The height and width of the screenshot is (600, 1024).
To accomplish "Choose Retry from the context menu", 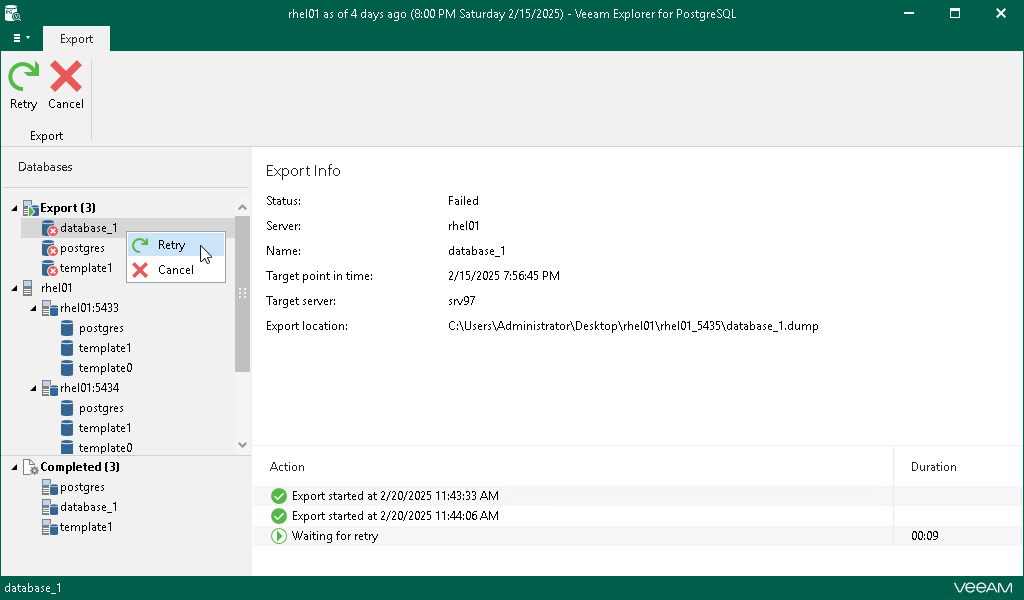I will (x=171, y=245).
